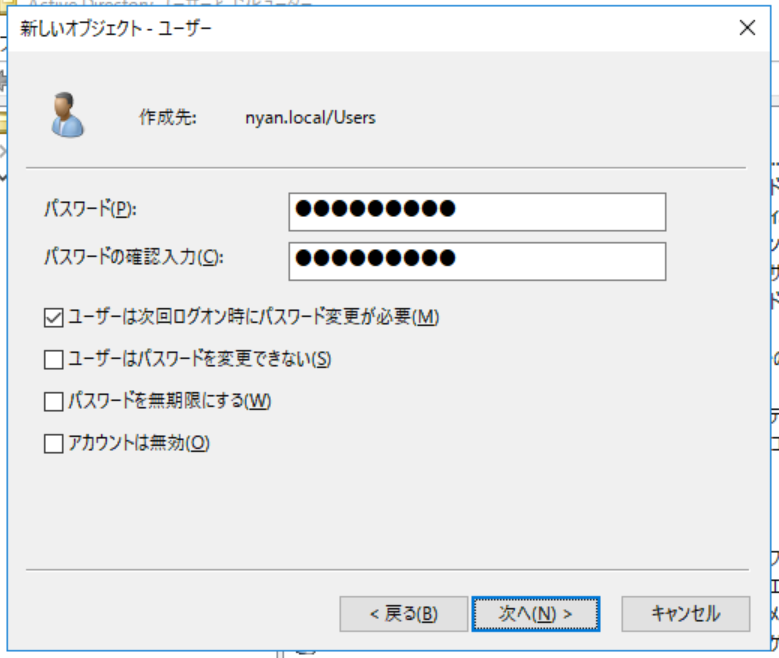Screen dimensions: 779x658
Task: Click the user avatar icon
Action: click(67, 114)
